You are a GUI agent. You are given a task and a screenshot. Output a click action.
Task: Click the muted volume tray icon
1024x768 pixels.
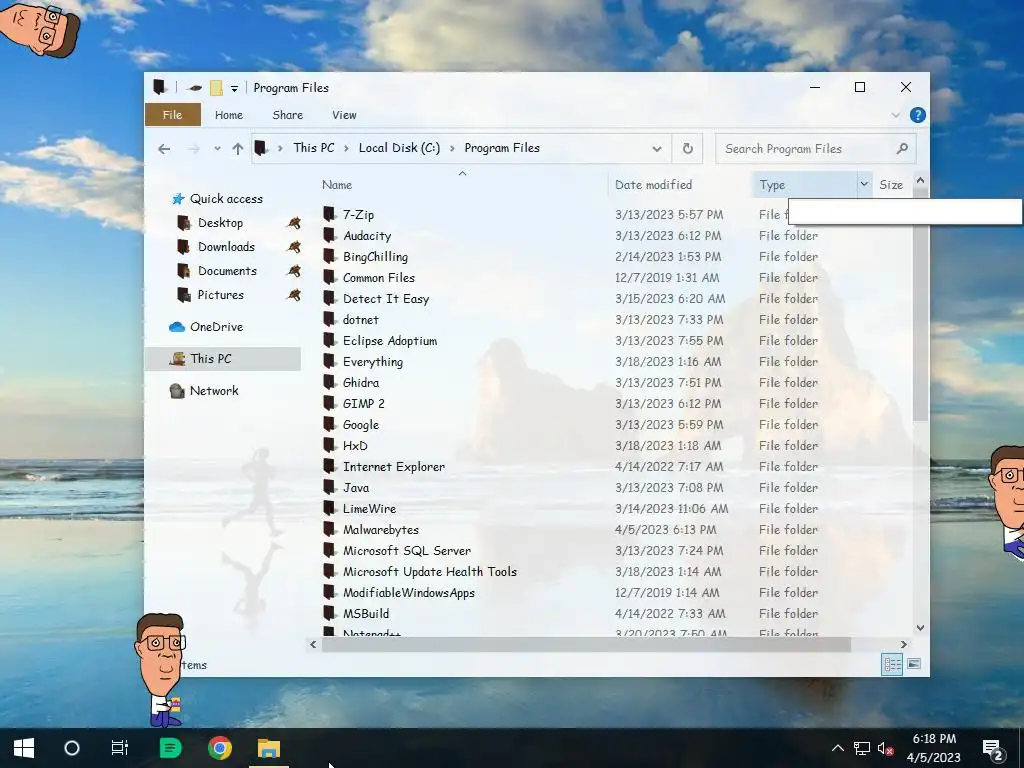[885, 748]
